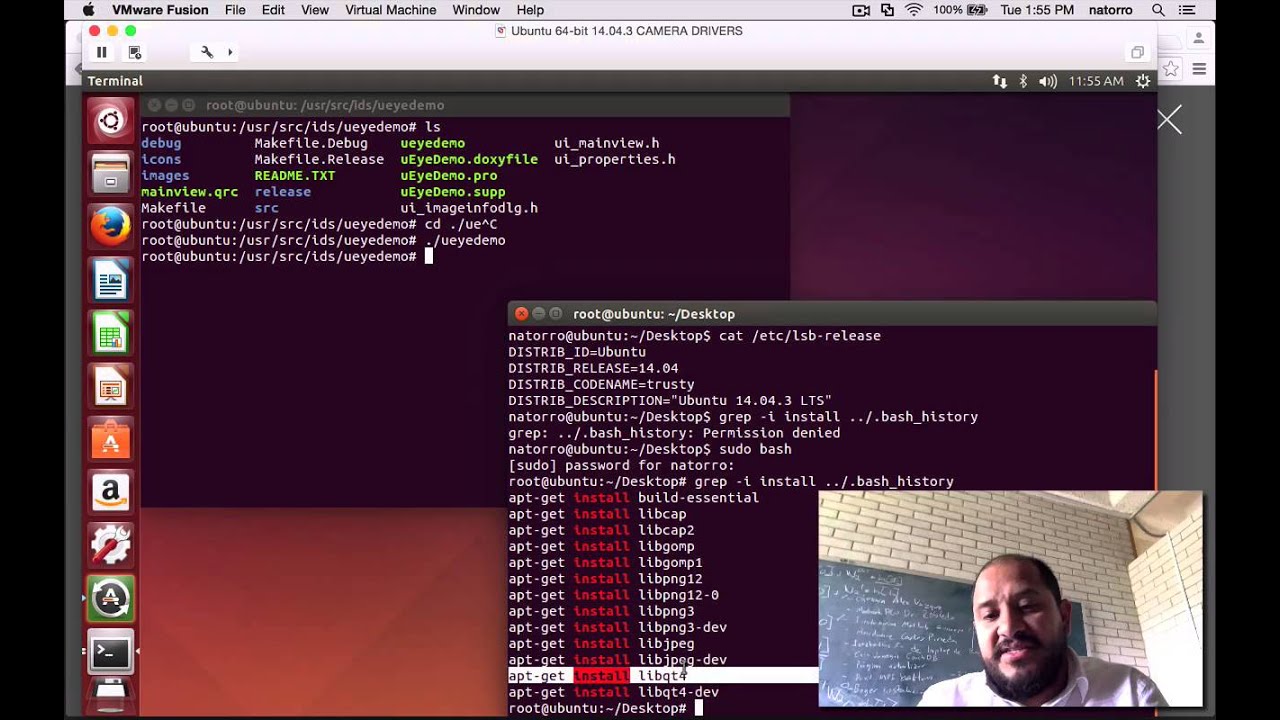
Task: Open the Help menu
Action: click(530, 10)
